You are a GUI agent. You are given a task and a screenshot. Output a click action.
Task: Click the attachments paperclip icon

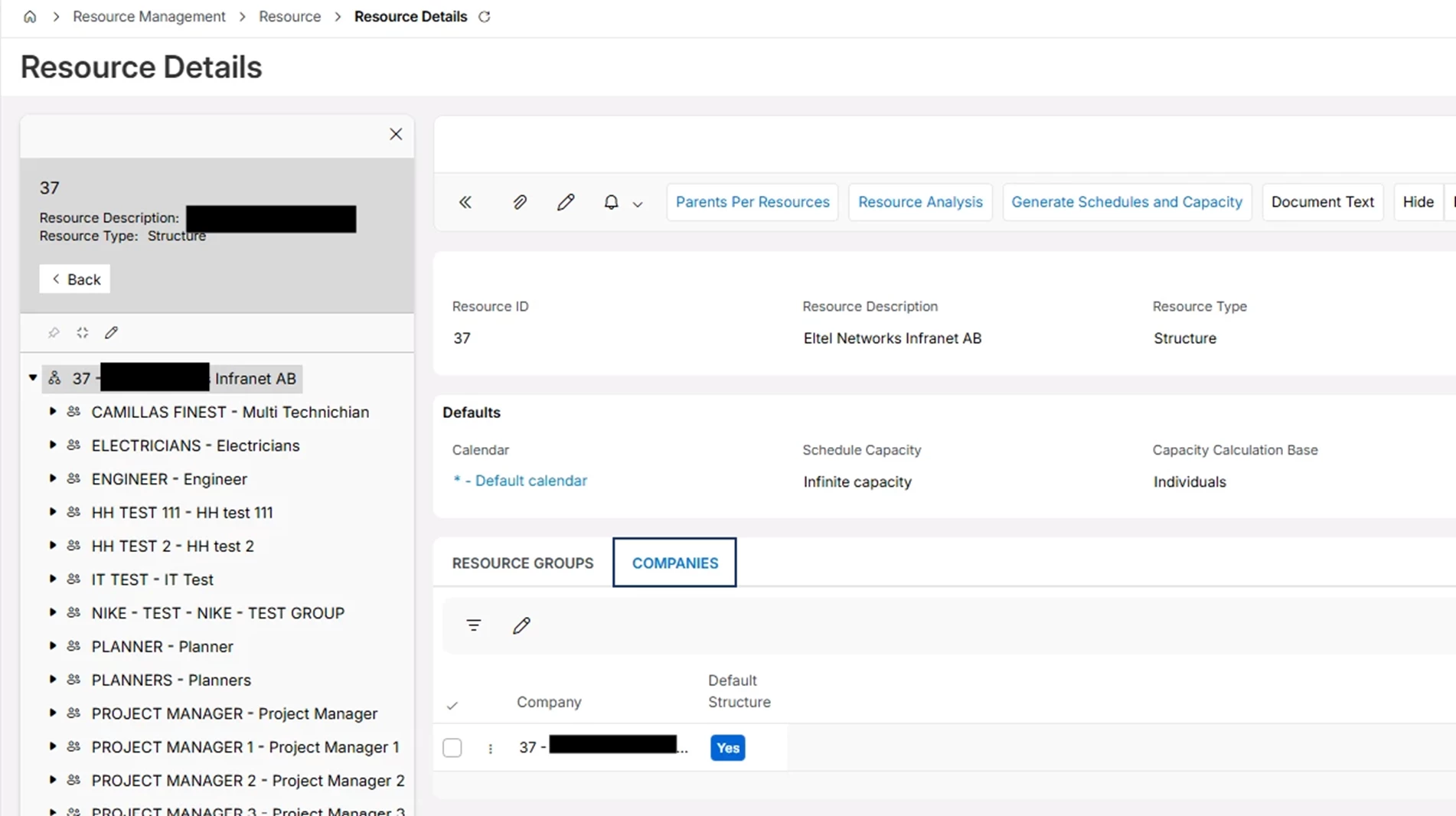pyautogui.click(x=519, y=202)
